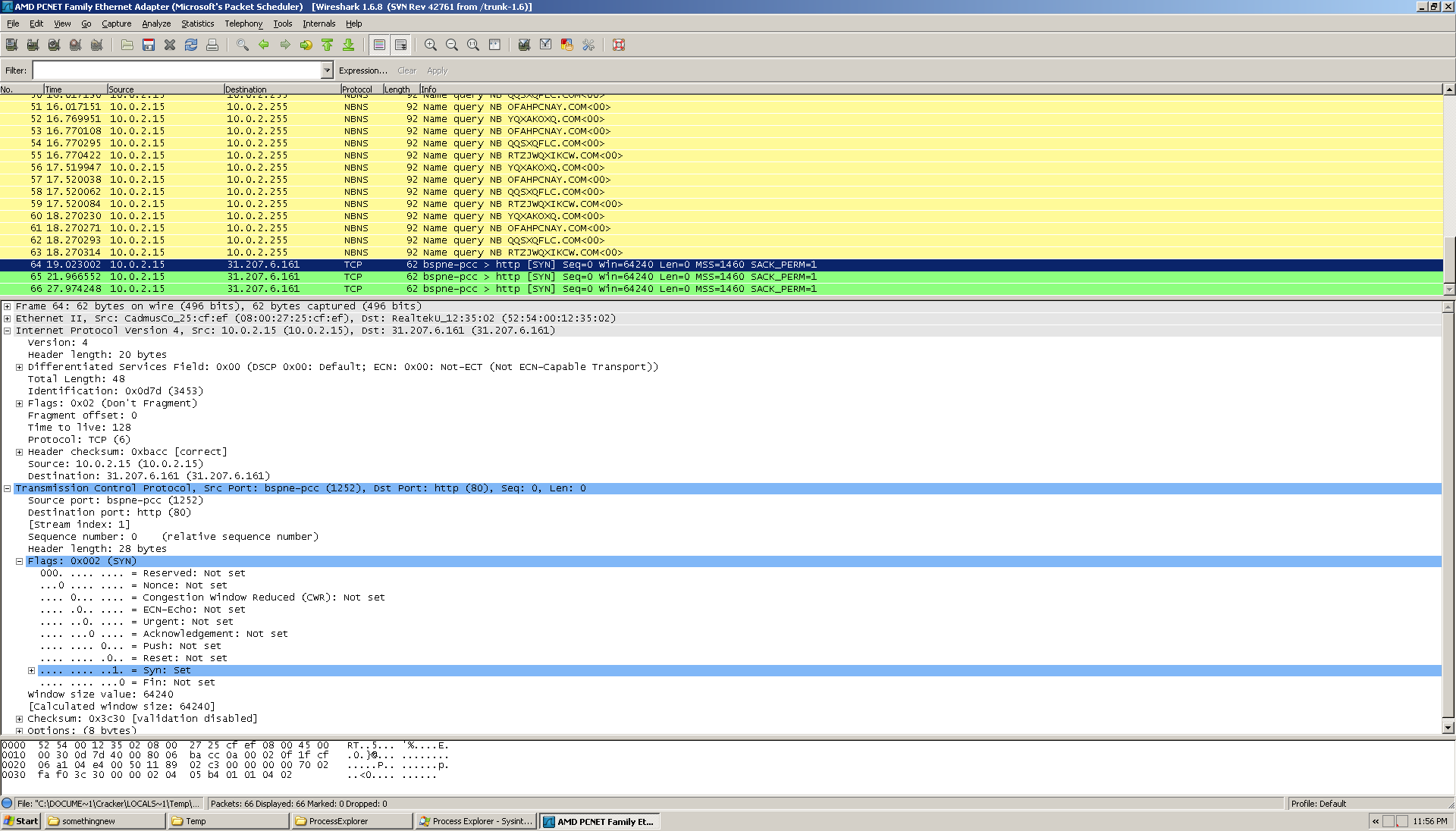Go to packet number icon

pyautogui.click(x=306, y=45)
